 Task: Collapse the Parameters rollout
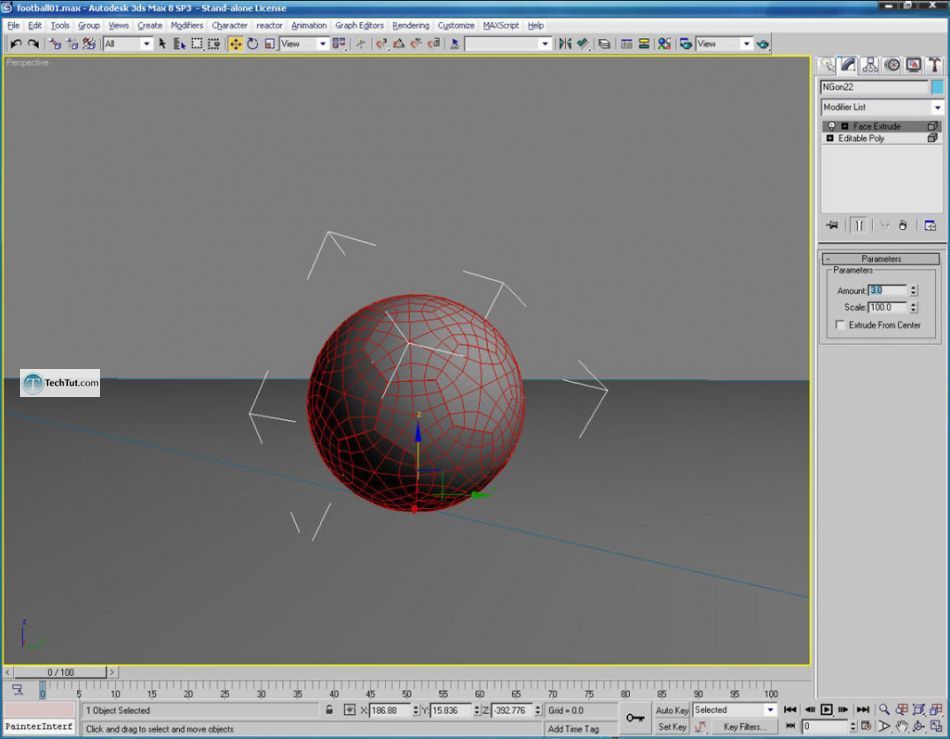880,259
